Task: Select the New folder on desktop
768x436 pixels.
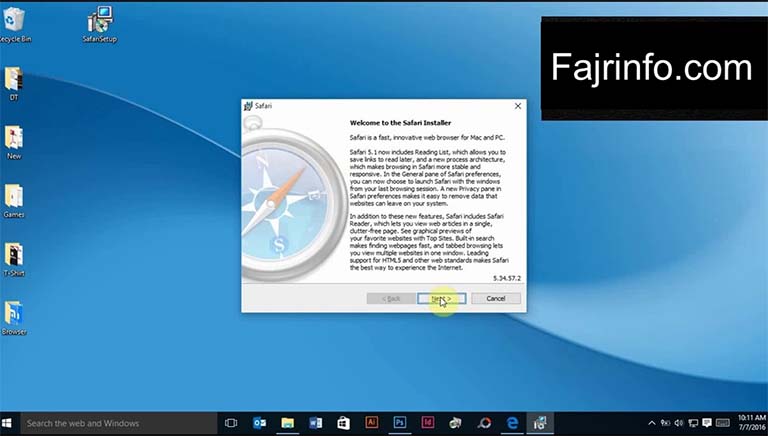Action: point(14,142)
